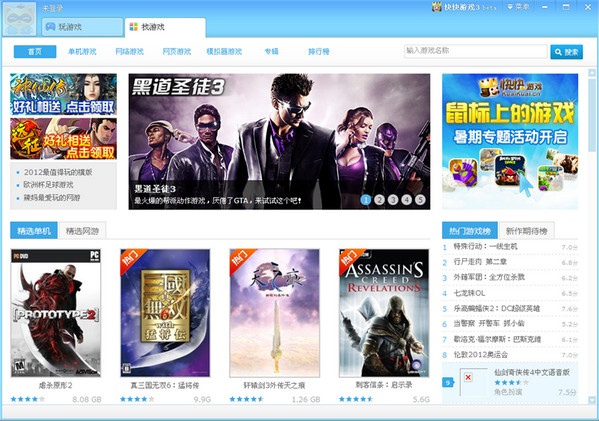This screenshot has width=599, height=421.
Task: Open the 黑道圣徒3 featured banner
Action: pos(279,141)
